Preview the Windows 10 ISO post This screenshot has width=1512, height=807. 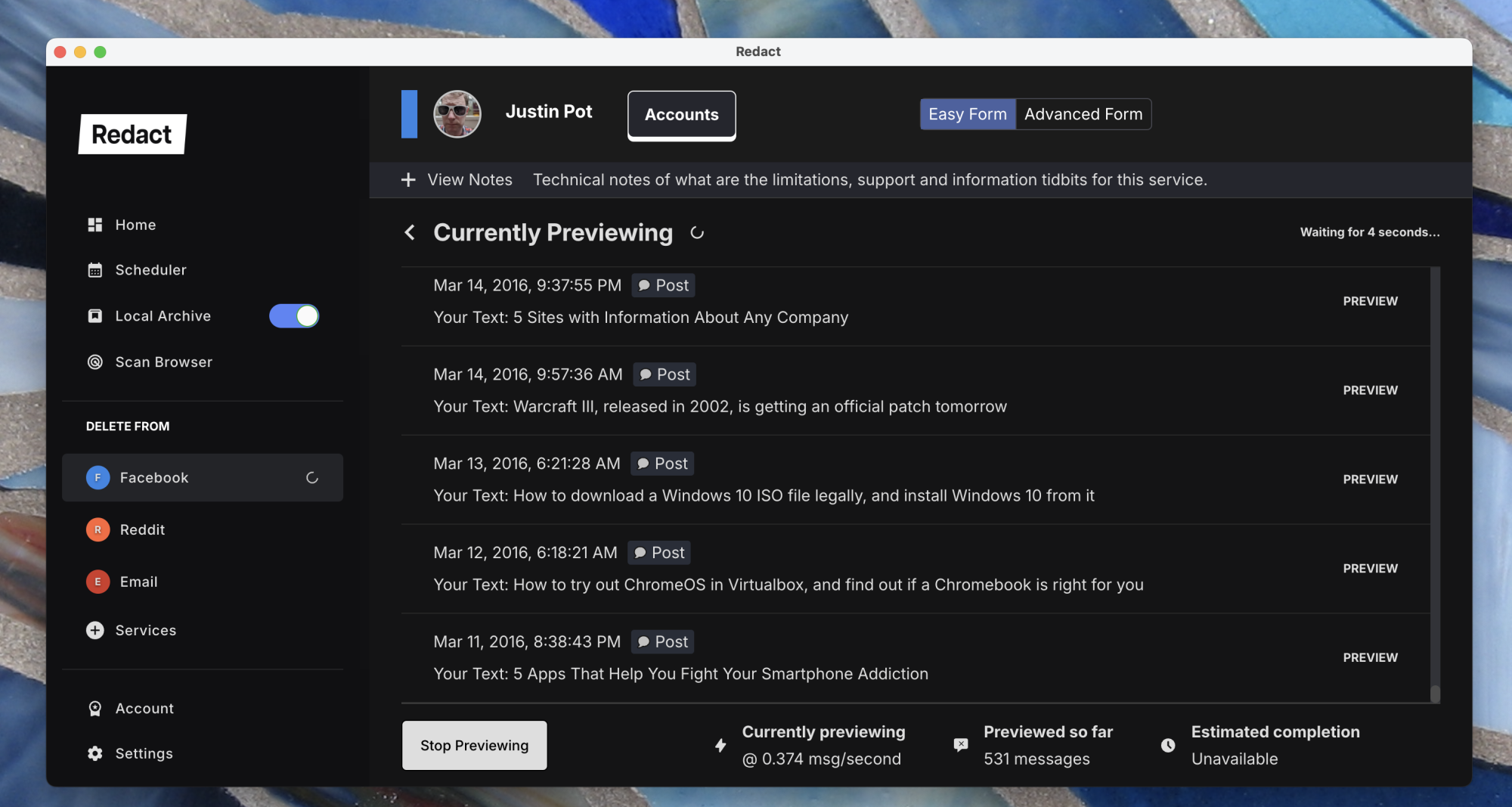coord(1370,480)
